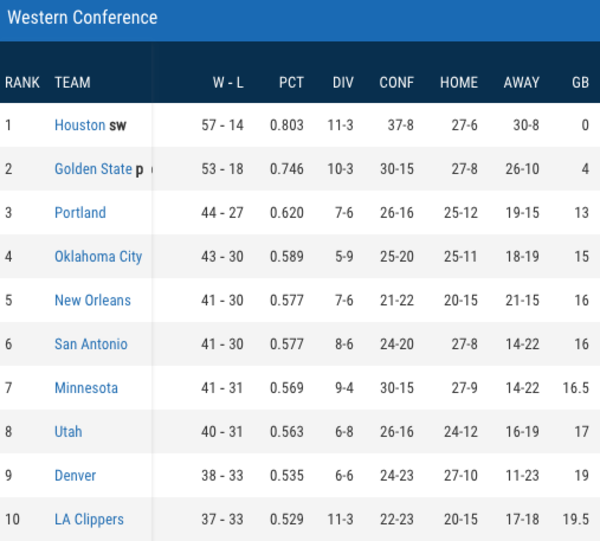Click the San Antonio team link

point(91,344)
